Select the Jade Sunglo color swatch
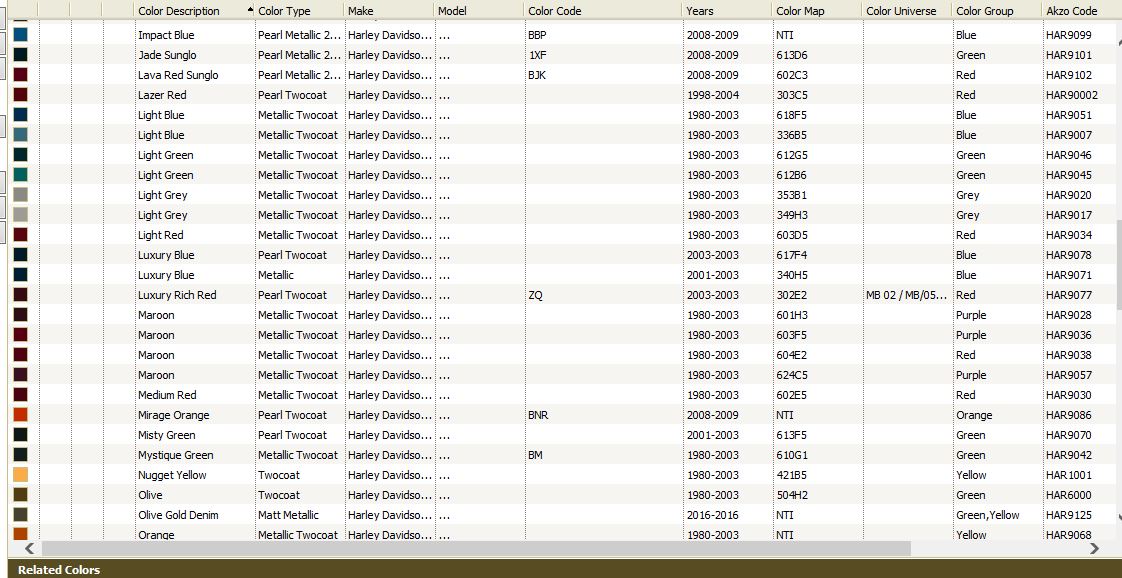 point(20,55)
